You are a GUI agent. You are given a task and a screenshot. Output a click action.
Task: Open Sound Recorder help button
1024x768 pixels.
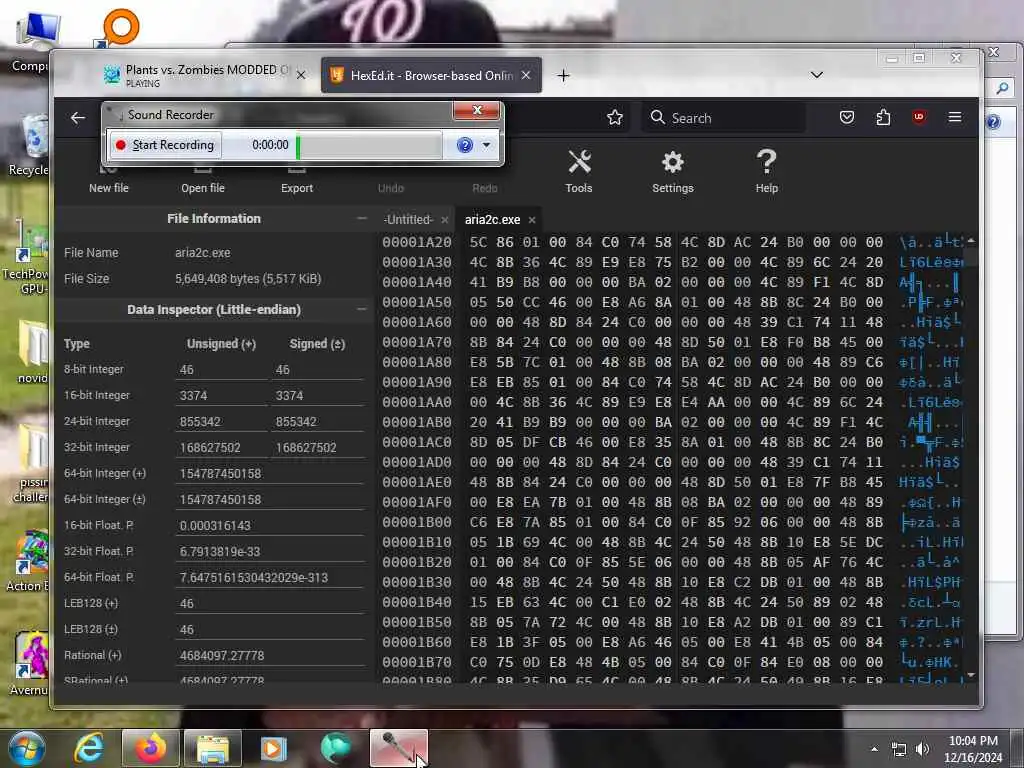[464, 145]
